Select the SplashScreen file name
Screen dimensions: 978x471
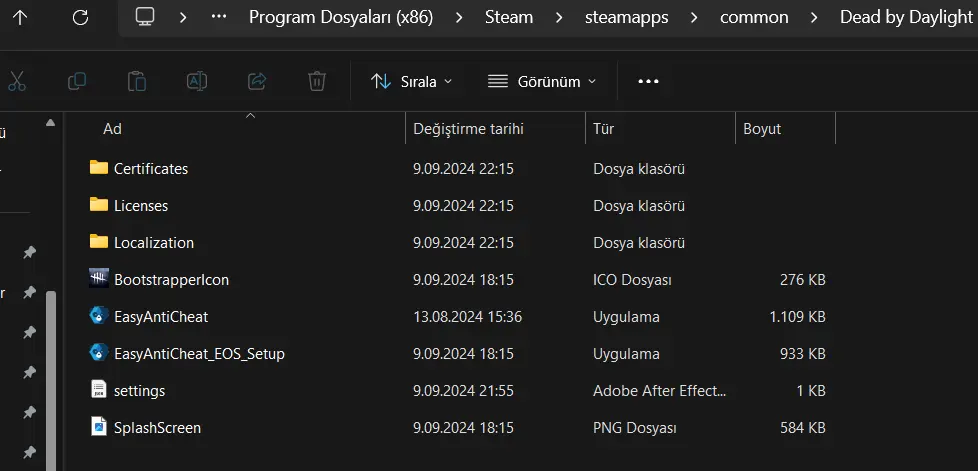pos(158,428)
